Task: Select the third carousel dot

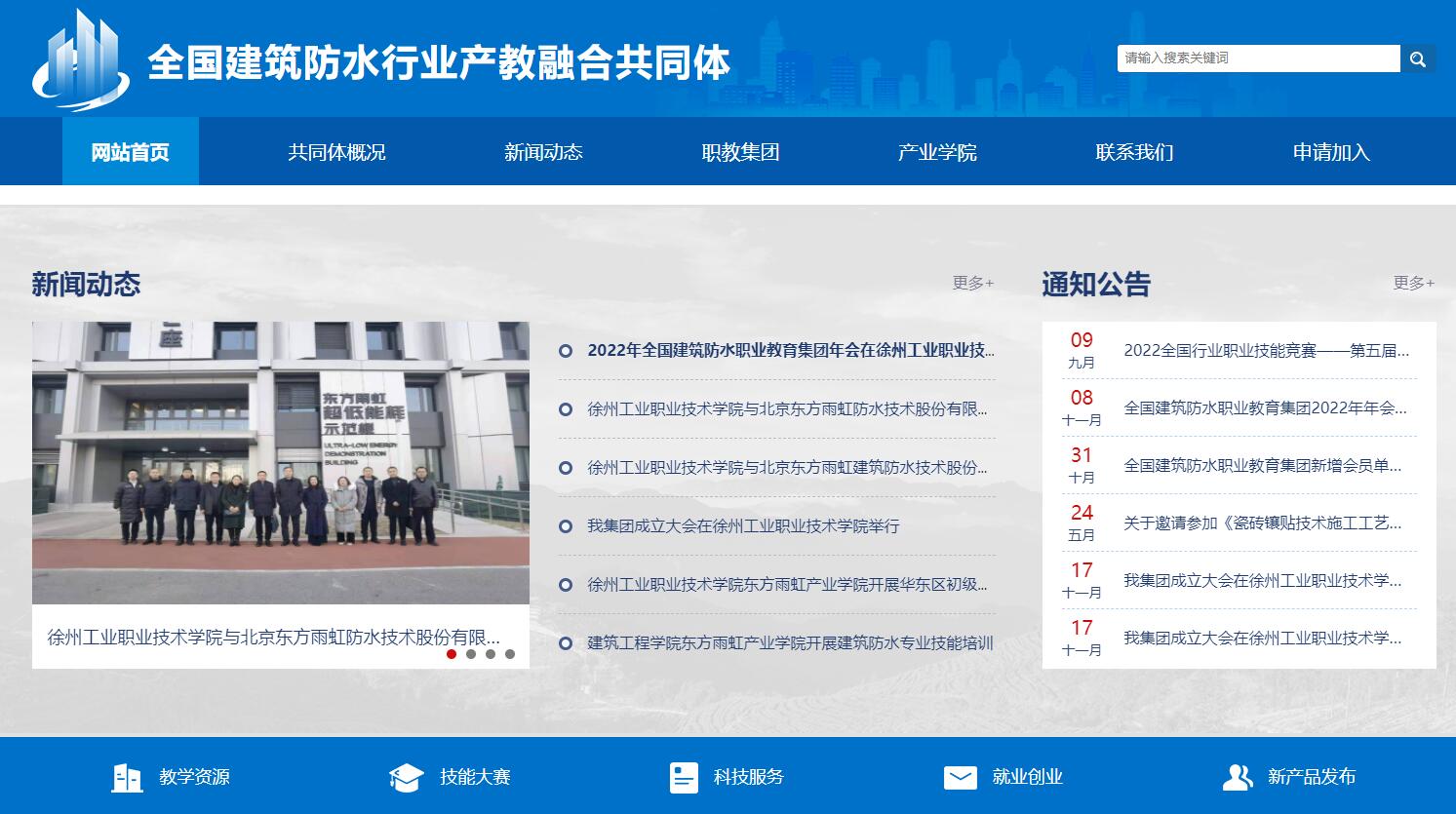Action: point(491,655)
